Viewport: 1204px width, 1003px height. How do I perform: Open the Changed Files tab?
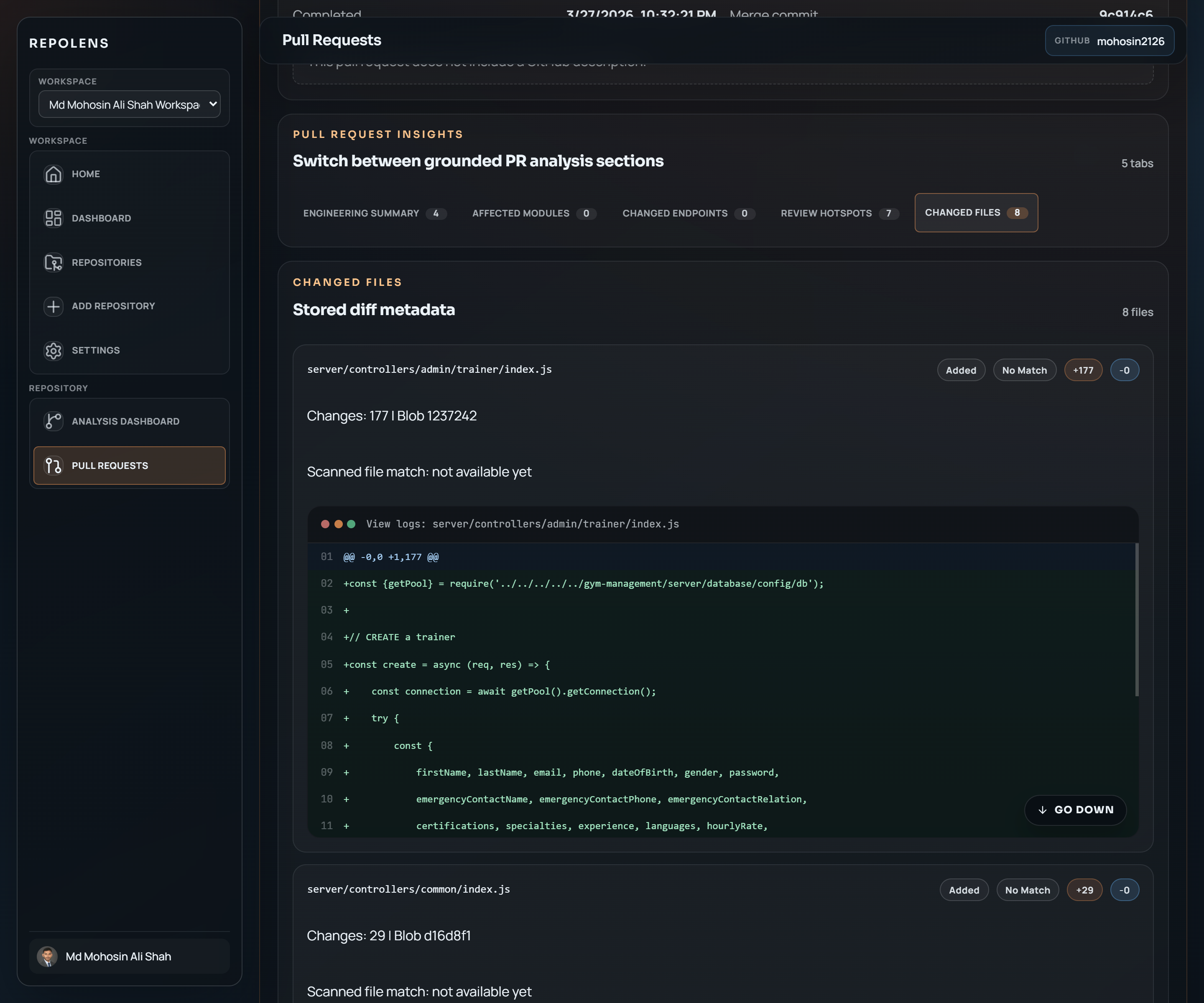pyautogui.click(x=975, y=212)
